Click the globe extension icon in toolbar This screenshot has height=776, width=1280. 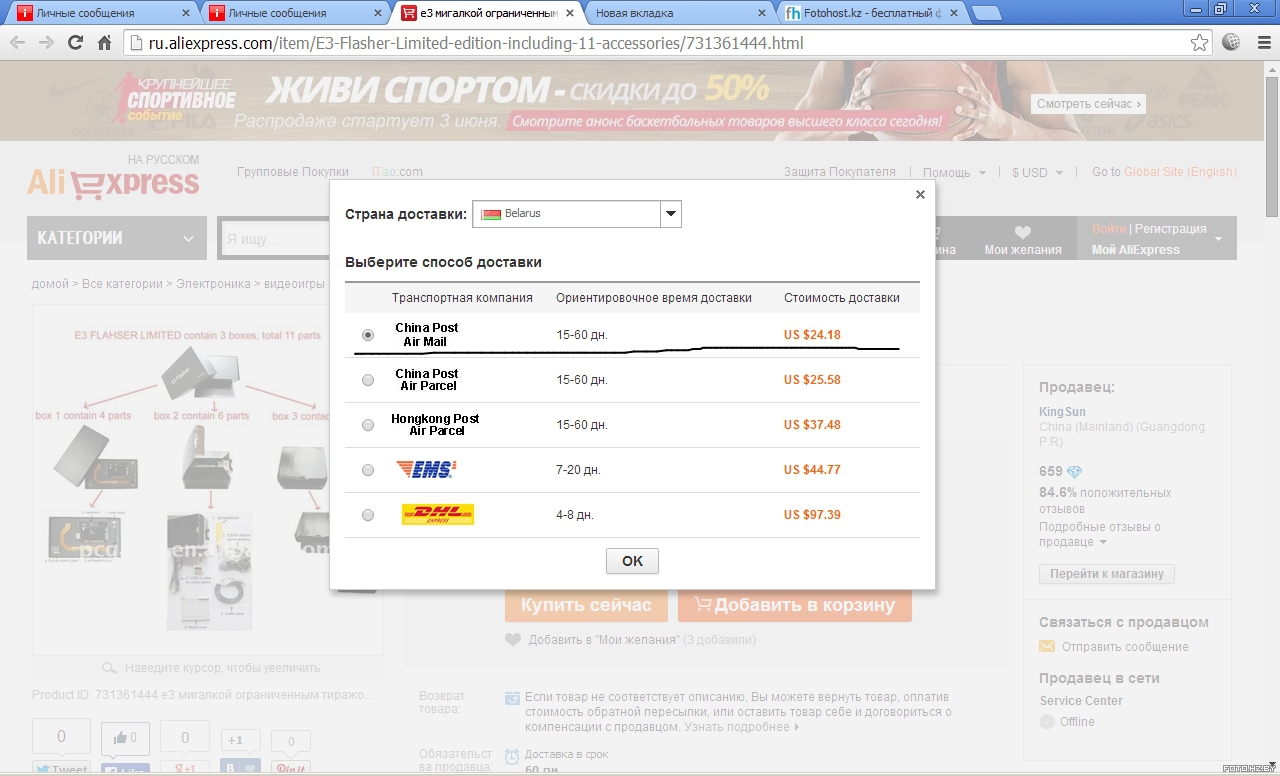(1231, 42)
